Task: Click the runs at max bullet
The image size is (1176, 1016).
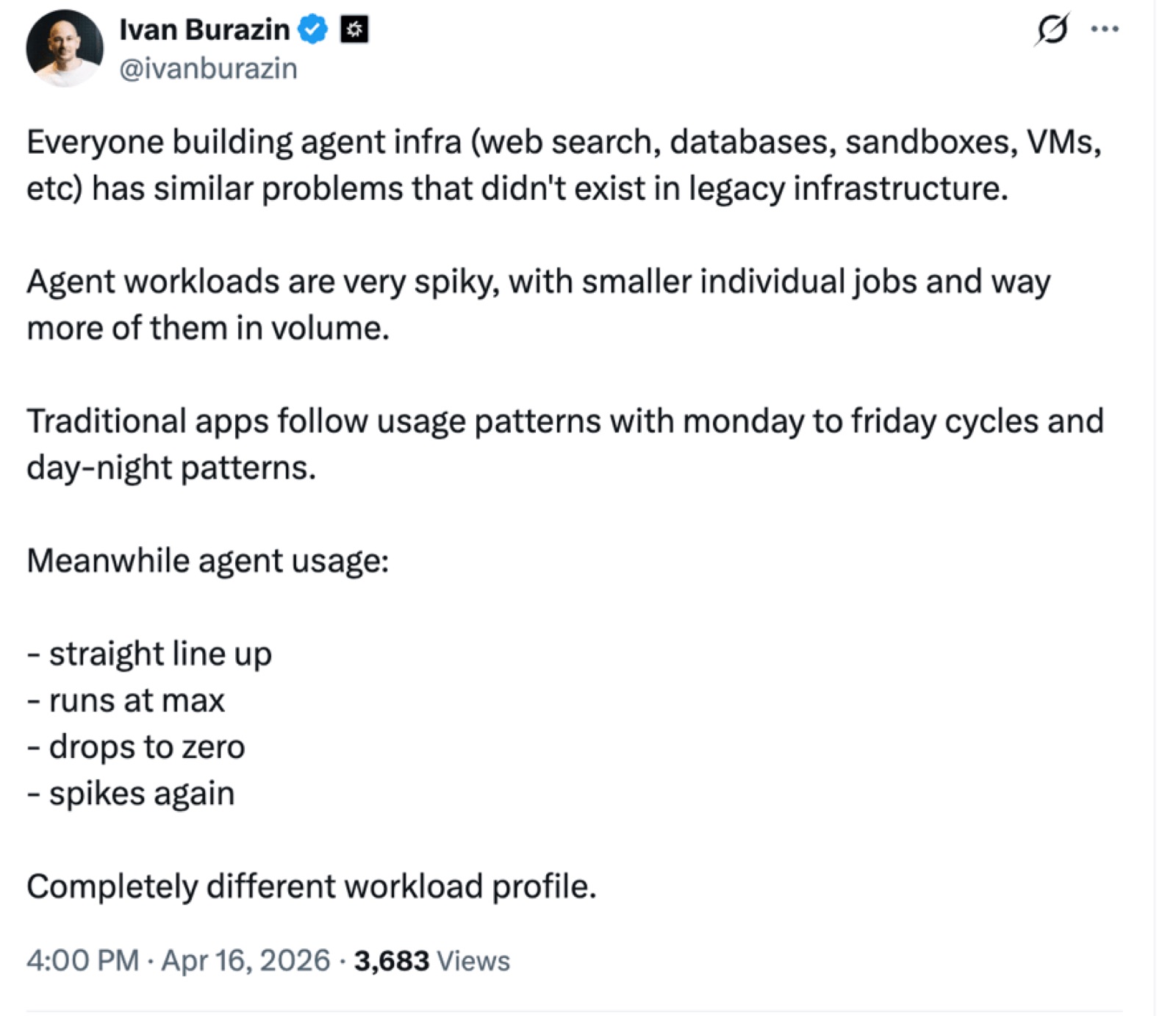Action: pyautogui.click(x=126, y=700)
